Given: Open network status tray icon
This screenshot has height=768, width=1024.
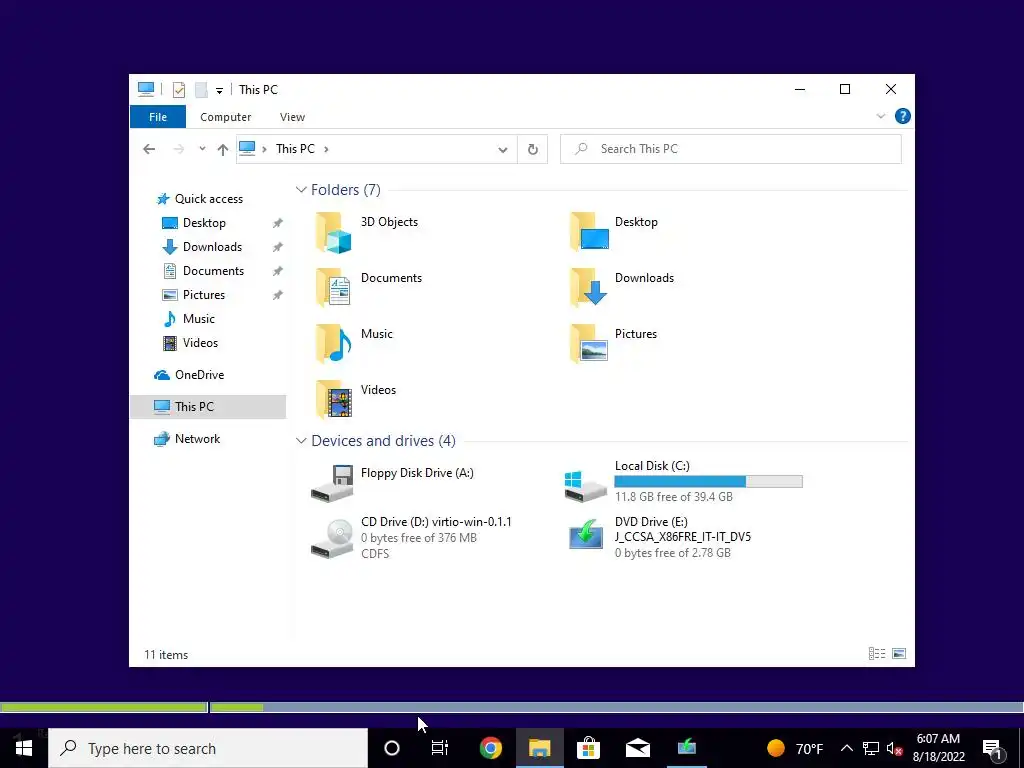Looking at the screenshot, I should pyautogui.click(x=871, y=748).
